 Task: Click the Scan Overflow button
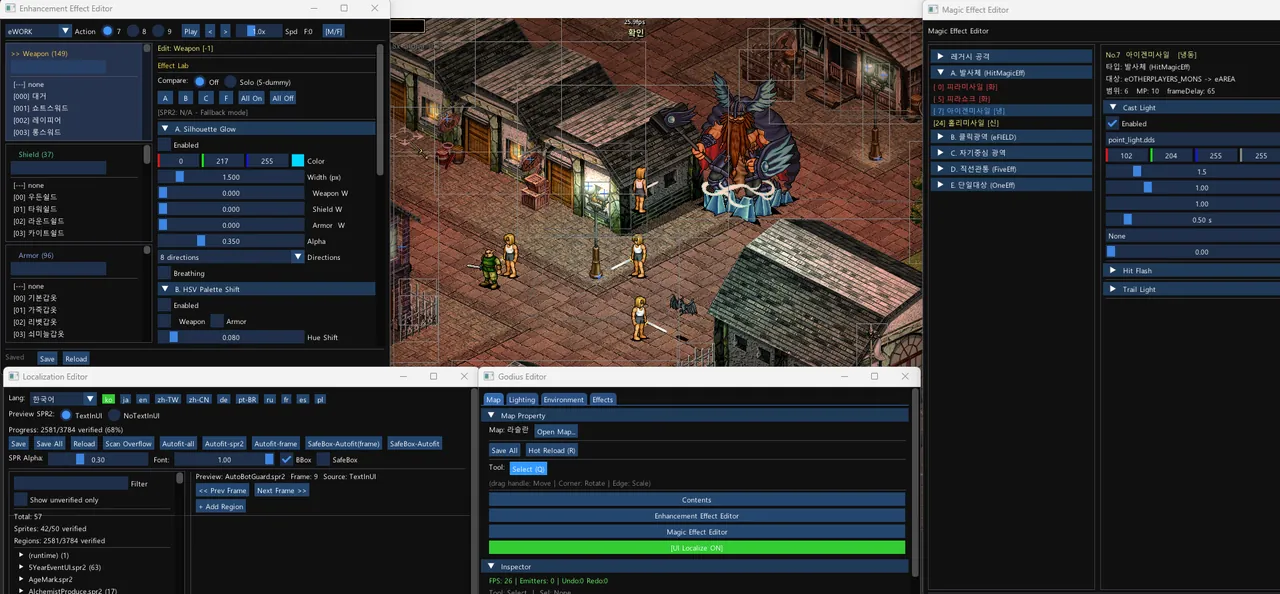pyautogui.click(x=128, y=443)
